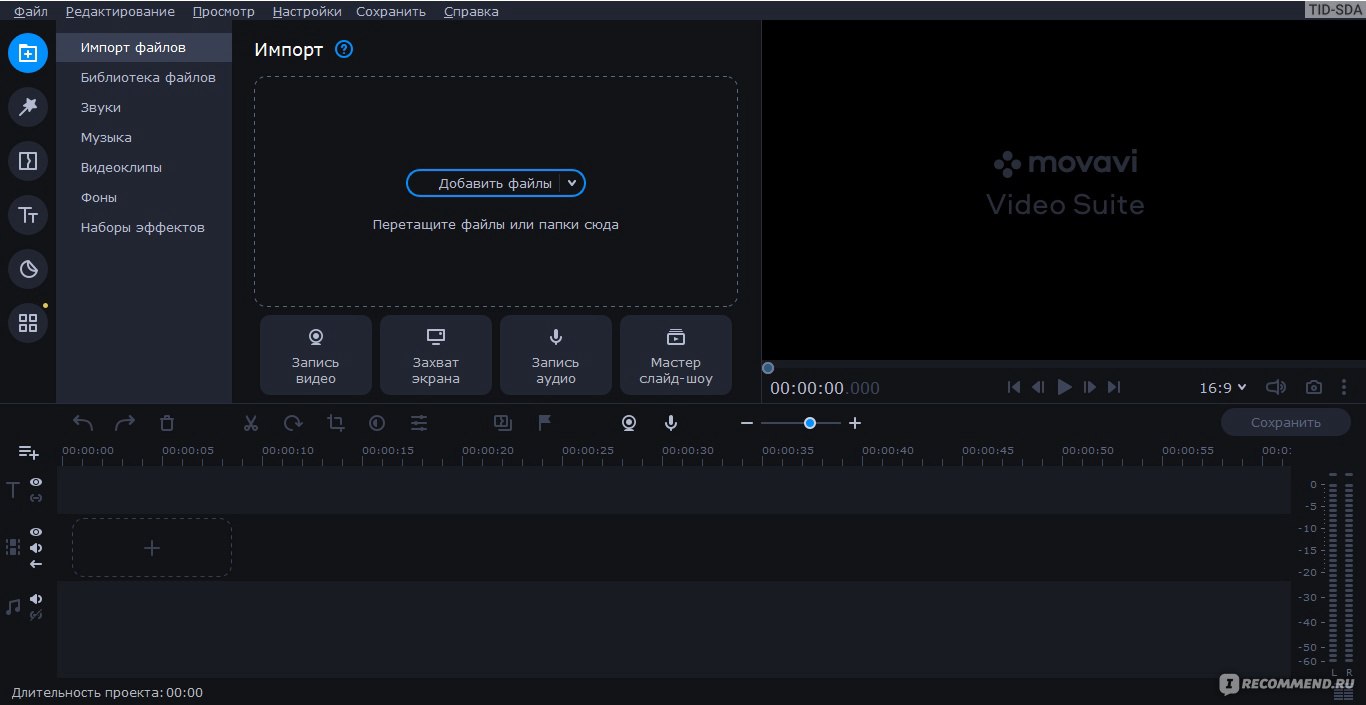The height and width of the screenshot is (705, 1366).
Task: Click the Запись видео button
Action: tap(316, 355)
